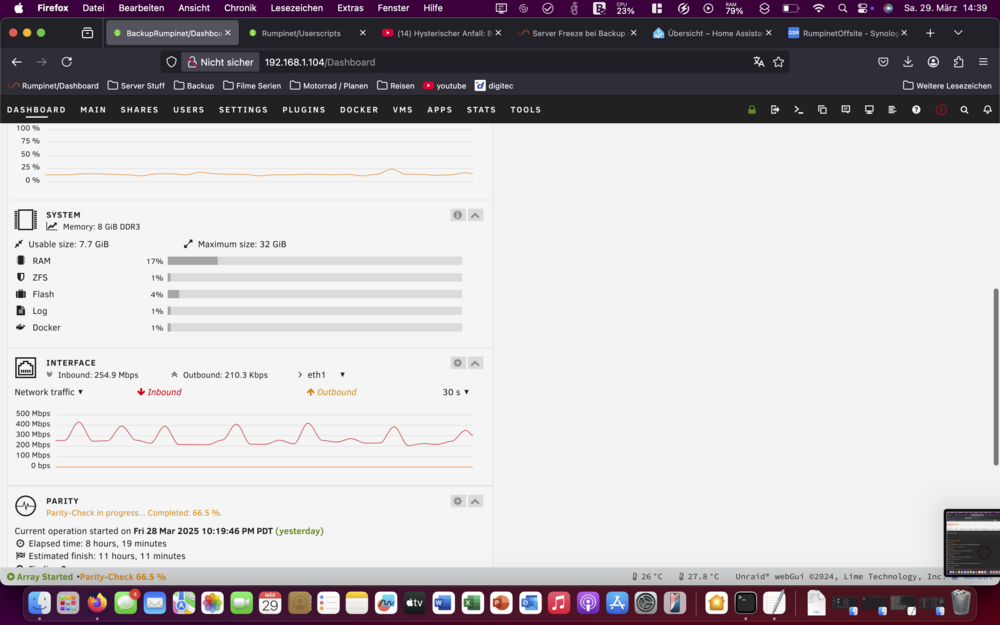Click the Inbound legend label
The height and width of the screenshot is (625, 1000).
tap(159, 392)
